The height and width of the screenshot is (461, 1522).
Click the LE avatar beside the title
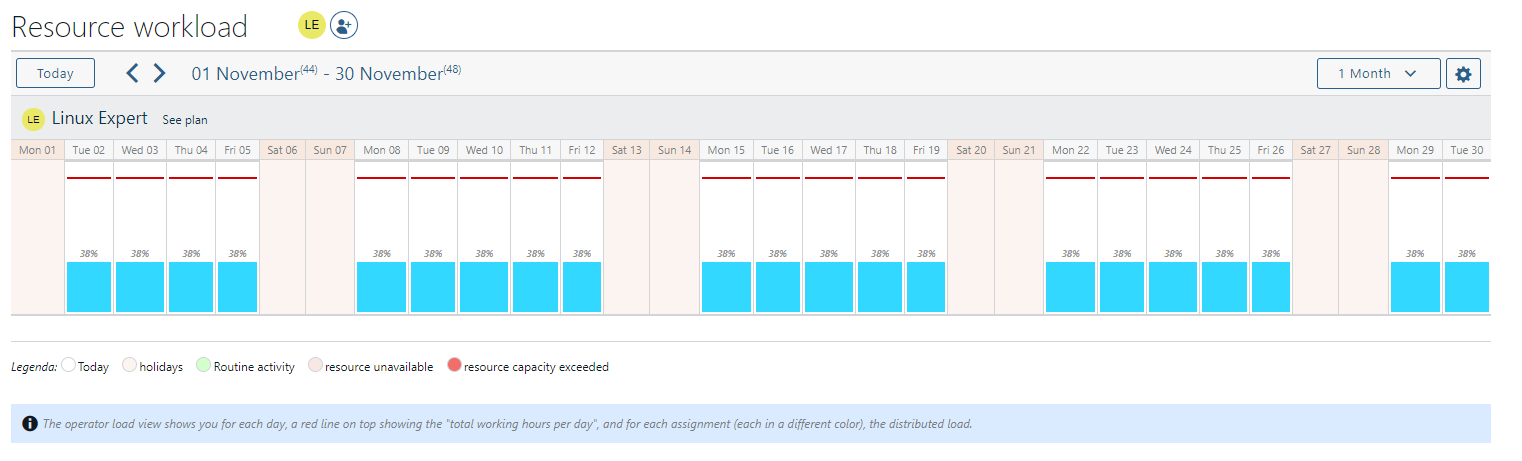pos(312,26)
